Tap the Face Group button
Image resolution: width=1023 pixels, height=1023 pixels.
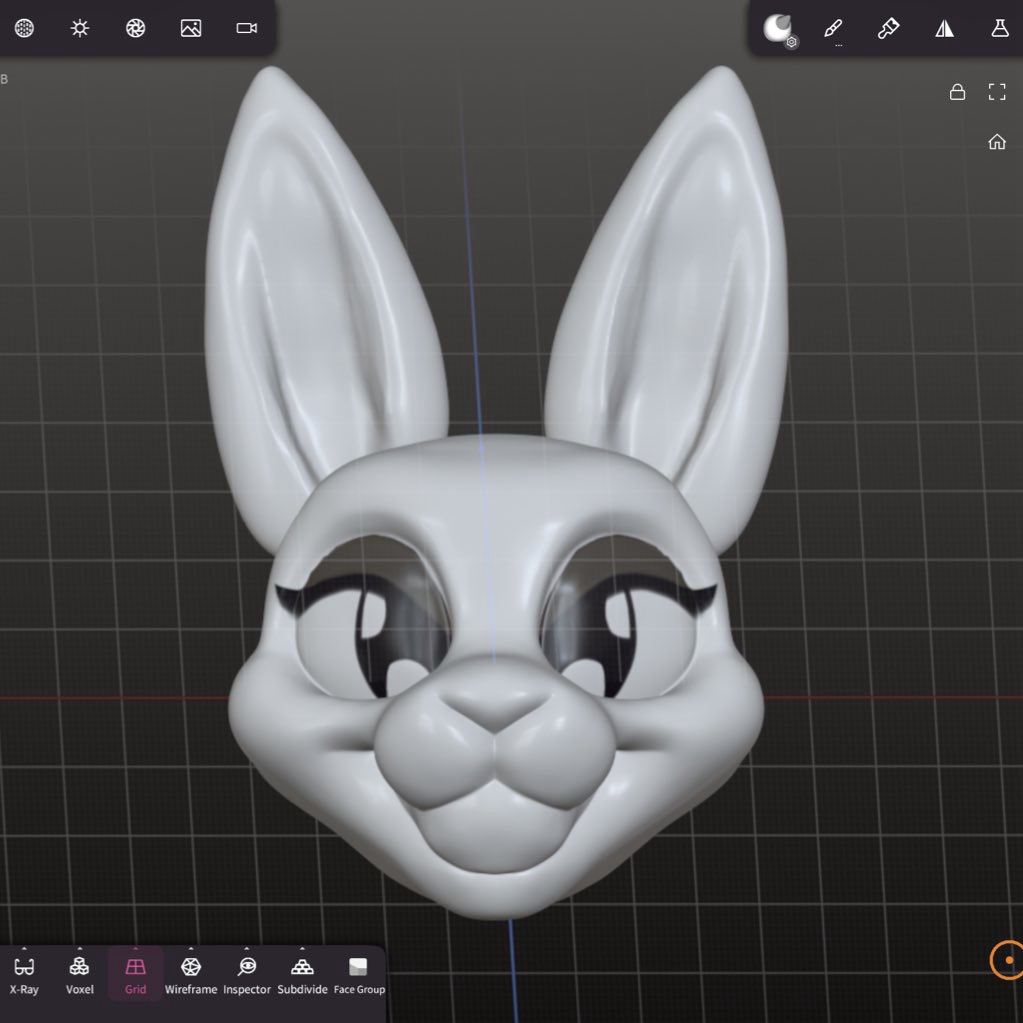click(358, 974)
